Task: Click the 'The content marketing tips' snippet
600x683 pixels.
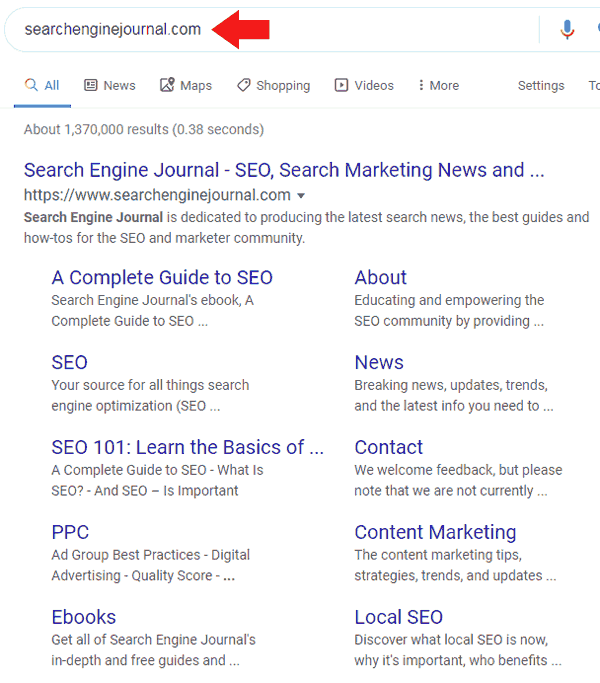Action: [455, 565]
